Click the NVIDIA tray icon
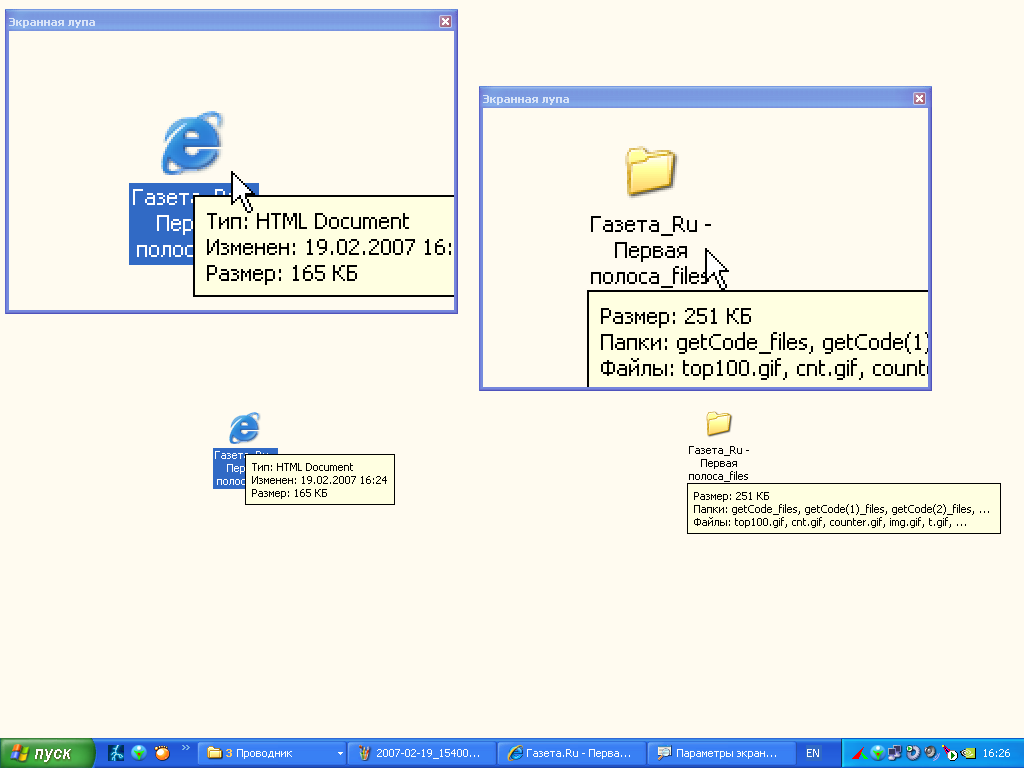Image resolution: width=1024 pixels, height=768 pixels. click(968, 753)
